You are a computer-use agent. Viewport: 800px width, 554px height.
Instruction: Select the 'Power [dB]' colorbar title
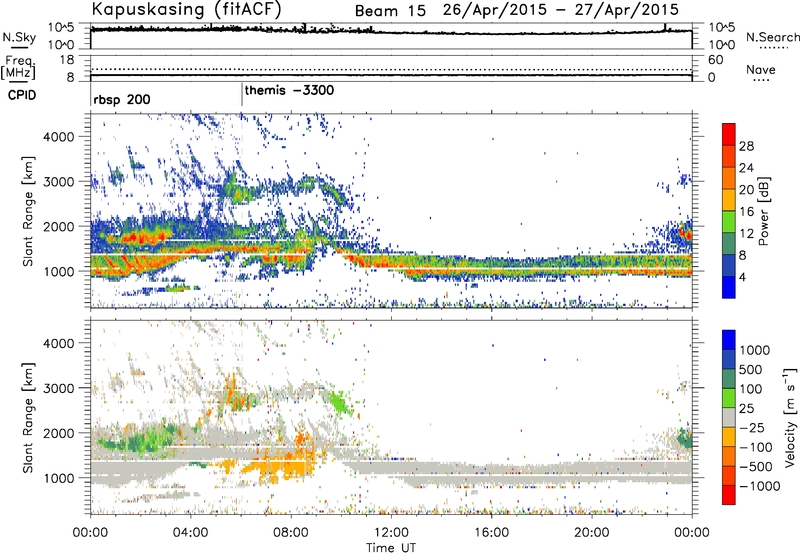click(764, 211)
